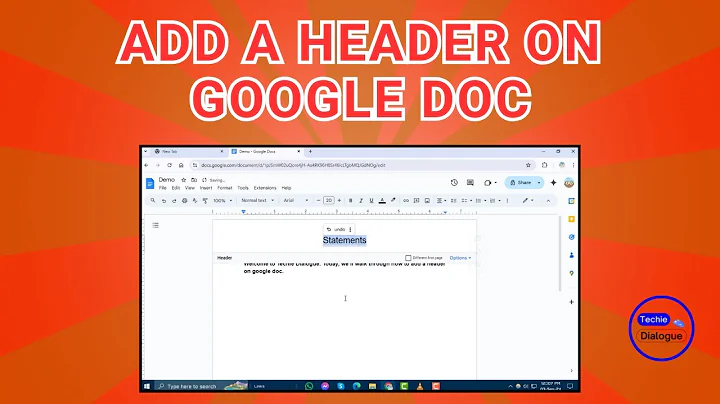Open line and paragraph spacing
Viewport: 720px width, 404px height.
[x=454, y=201]
